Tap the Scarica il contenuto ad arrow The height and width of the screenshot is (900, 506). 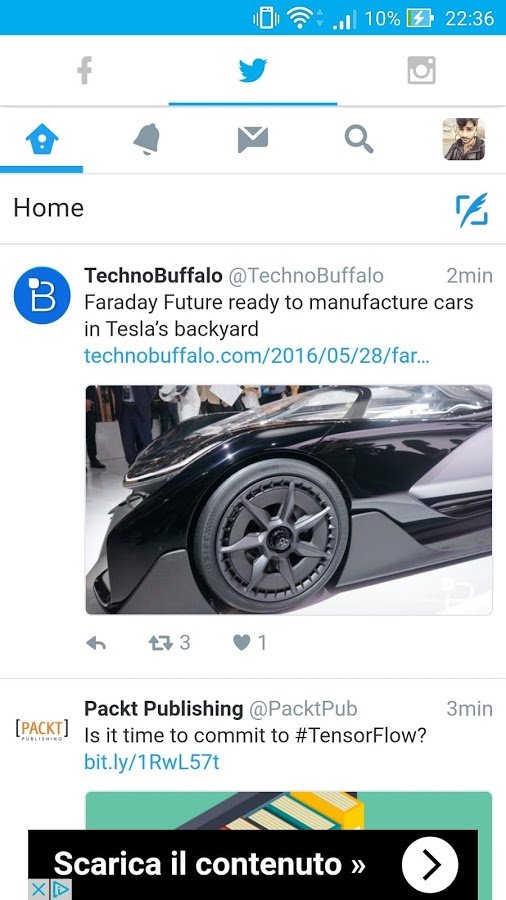click(430, 864)
